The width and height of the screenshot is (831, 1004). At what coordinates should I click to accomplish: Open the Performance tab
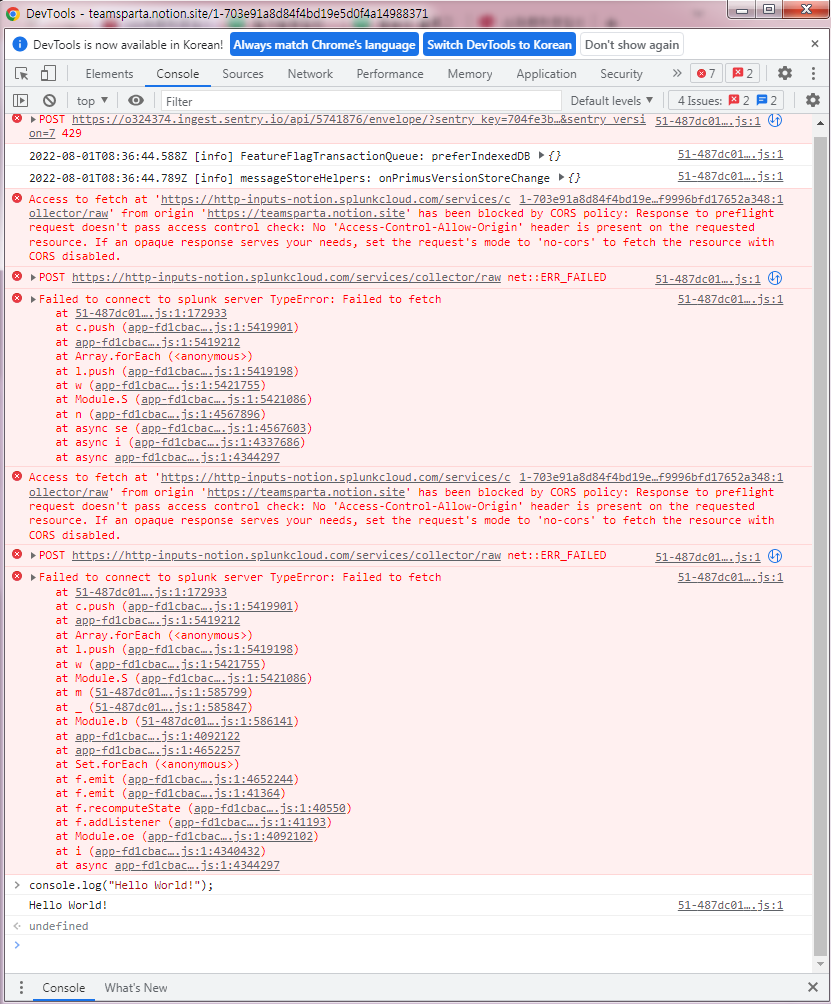point(390,74)
